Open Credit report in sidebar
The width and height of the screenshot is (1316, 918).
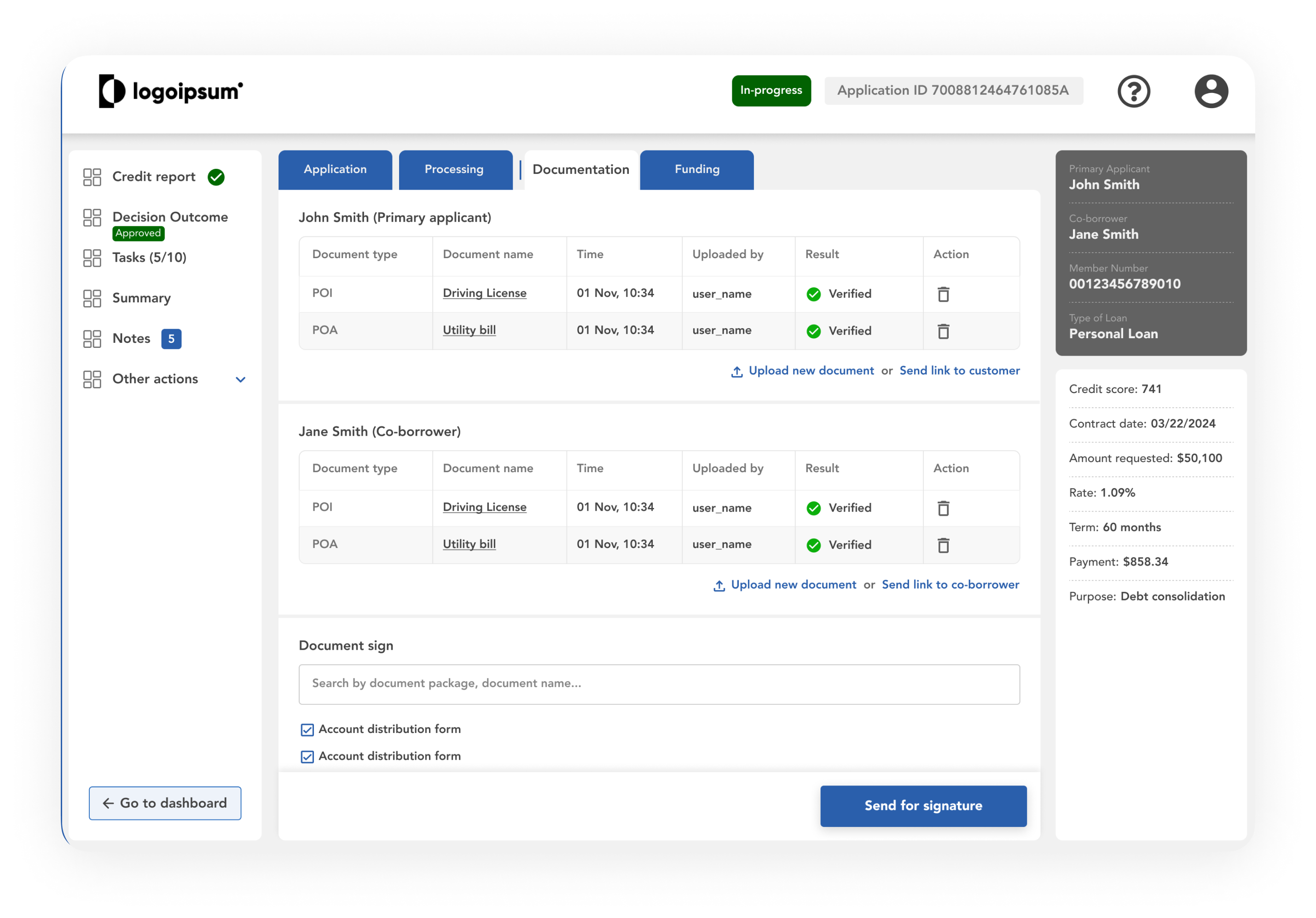click(x=154, y=177)
